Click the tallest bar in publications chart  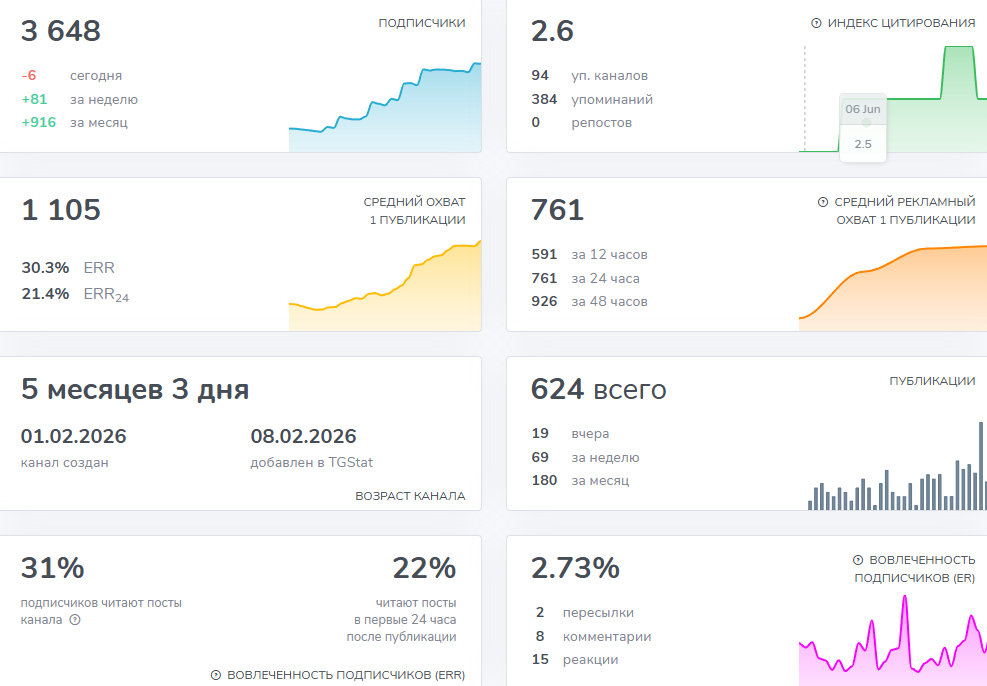pos(981,466)
